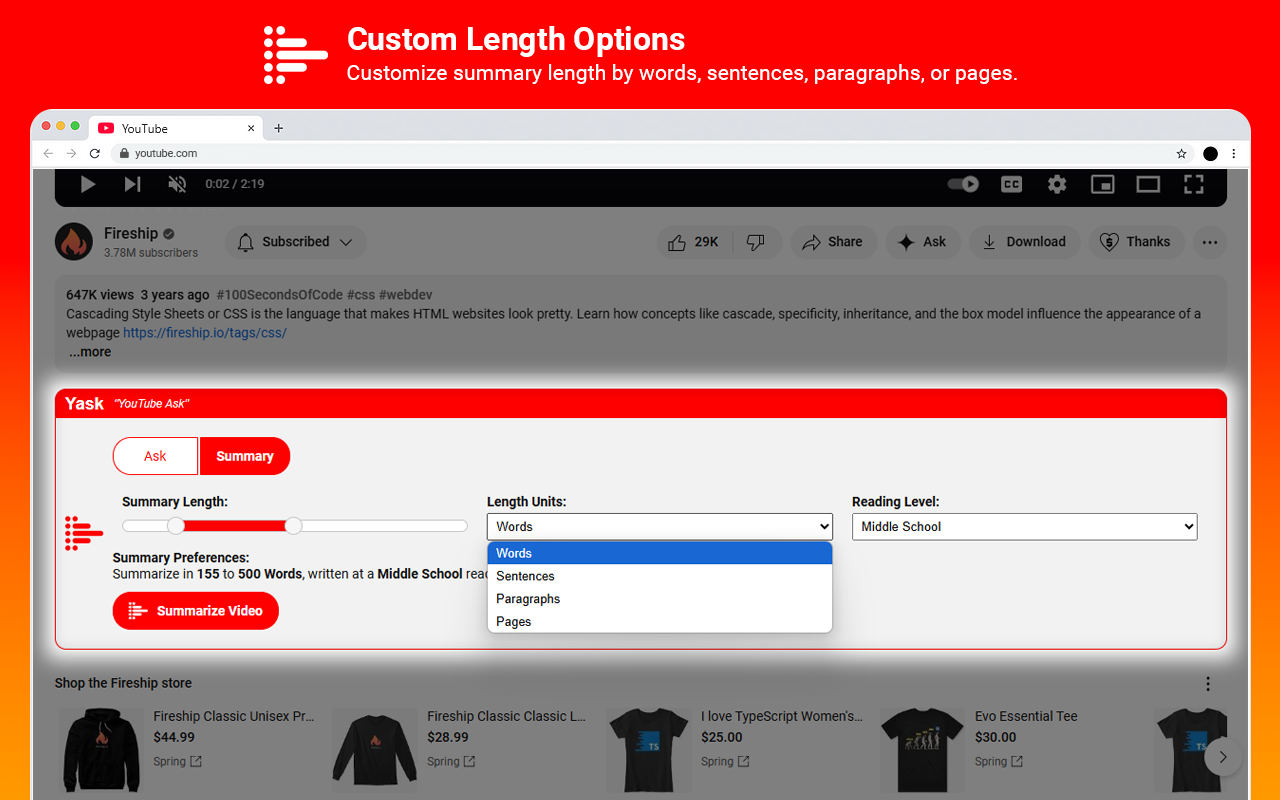Open the Evo Essential Tee thumbnail
This screenshot has width=1280, height=800.
(923, 751)
